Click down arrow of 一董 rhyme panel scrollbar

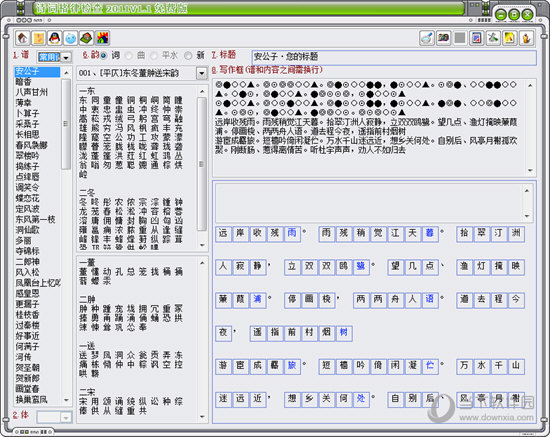pos(202,417)
